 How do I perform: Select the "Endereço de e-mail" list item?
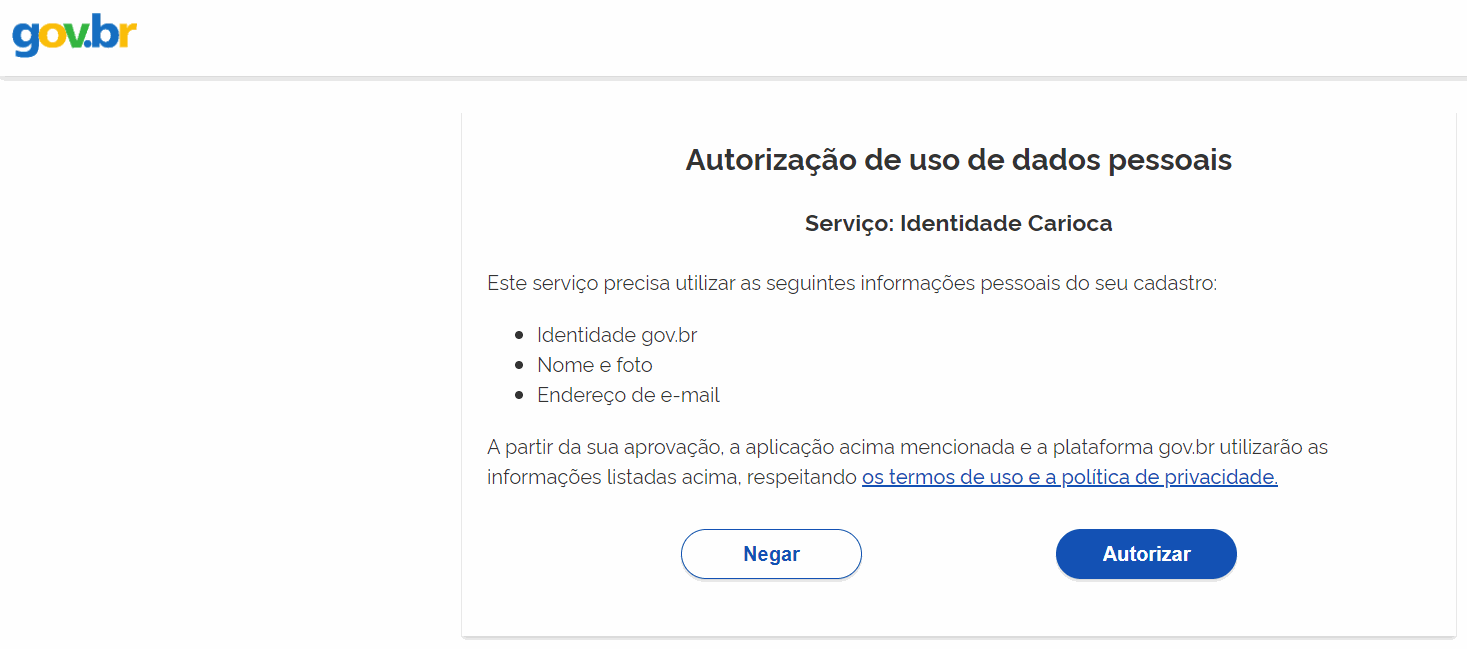point(628,396)
